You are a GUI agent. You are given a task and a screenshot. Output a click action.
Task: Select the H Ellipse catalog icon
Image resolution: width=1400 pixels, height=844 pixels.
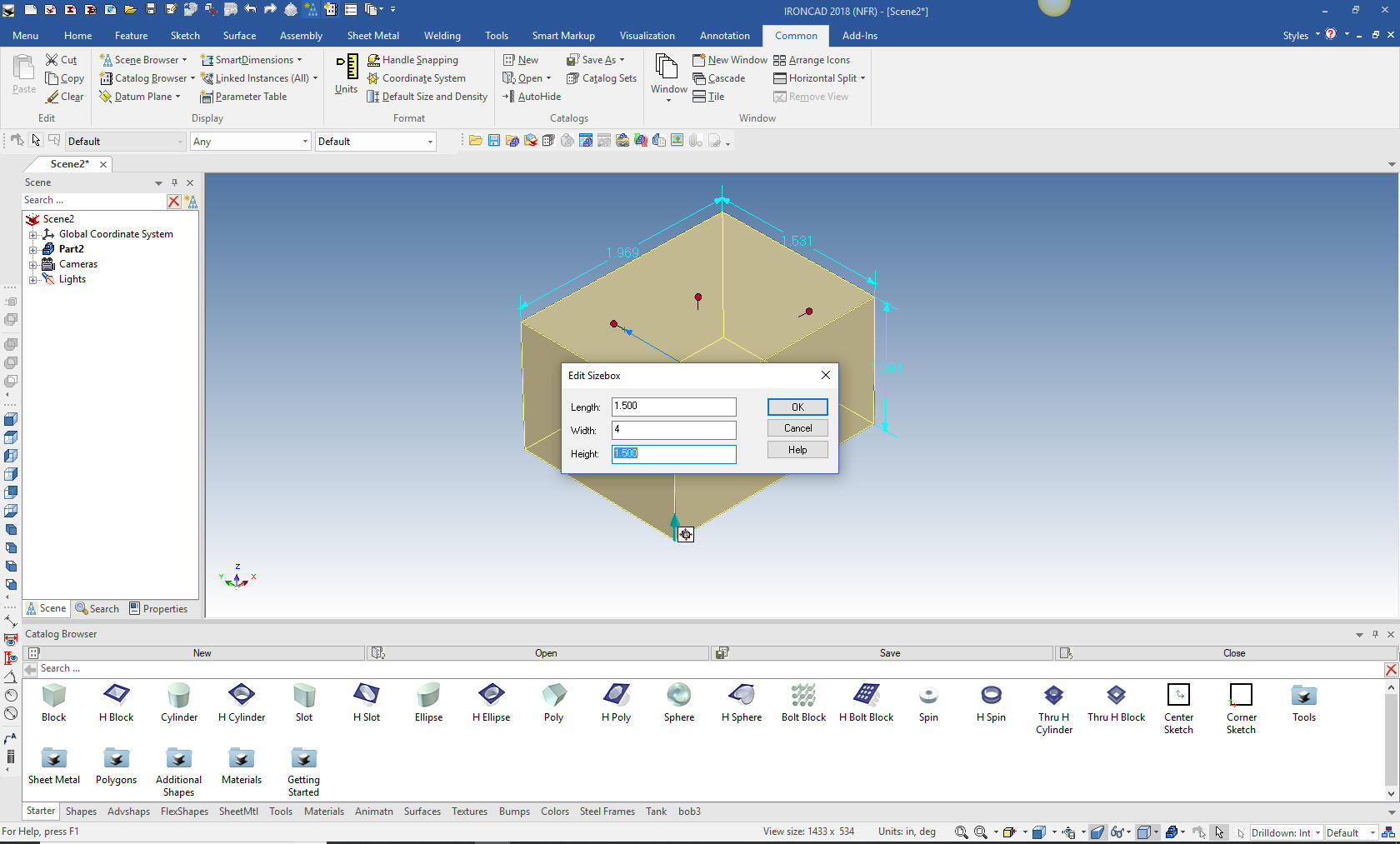pyautogui.click(x=491, y=695)
